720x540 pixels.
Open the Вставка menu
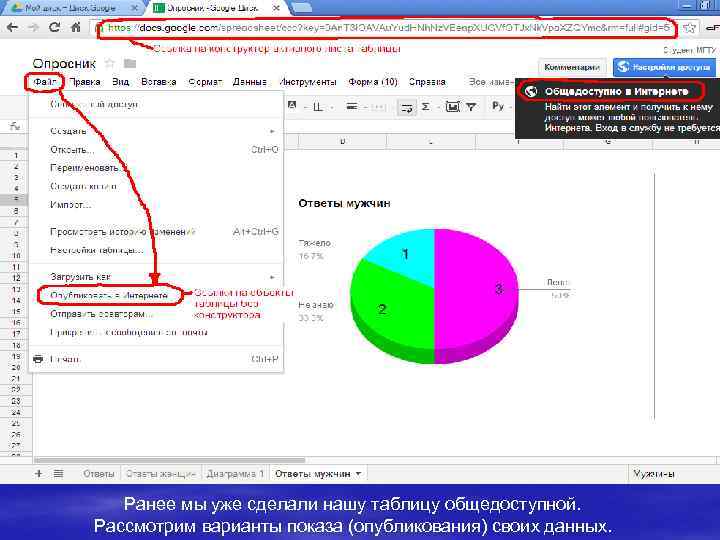pos(158,82)
